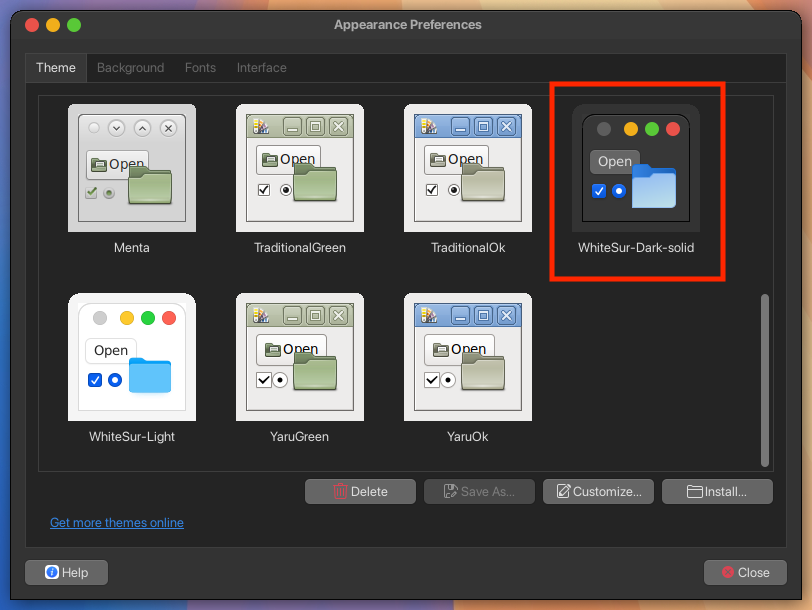Click the yellow minimize window button
The image size is (812, 610).
[53, 24]
